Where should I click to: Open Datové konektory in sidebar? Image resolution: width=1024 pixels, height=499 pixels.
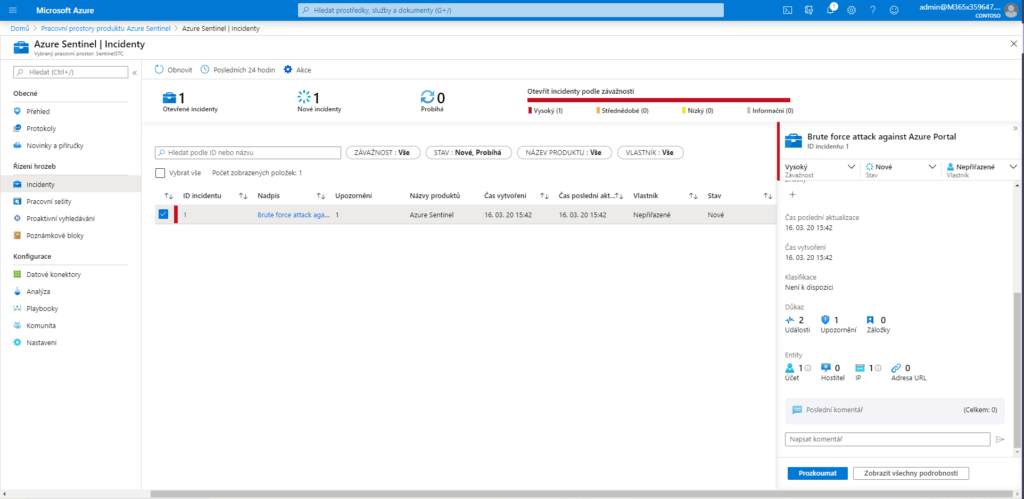pyautogui.click(x=54, y=274)
